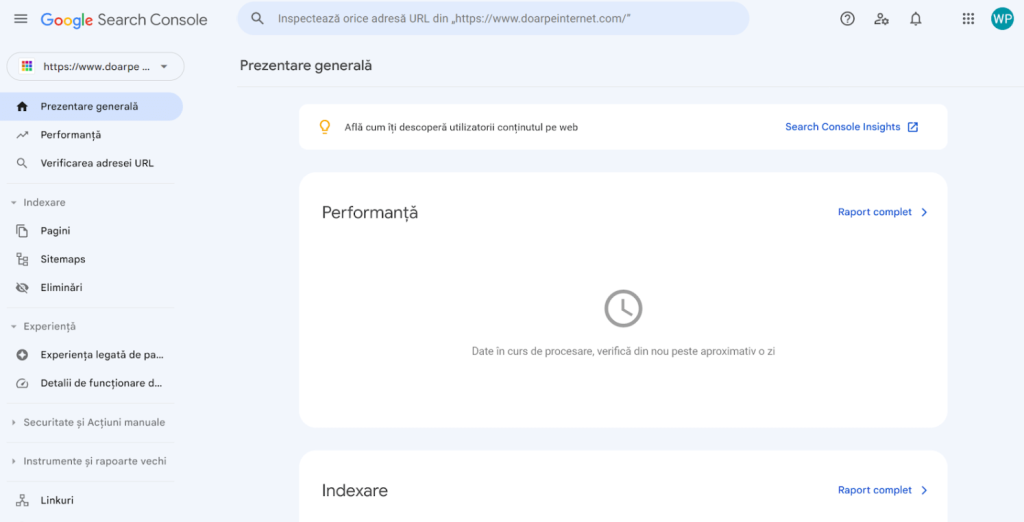Click the lightbulb tip icon

[x=325, y=127]
